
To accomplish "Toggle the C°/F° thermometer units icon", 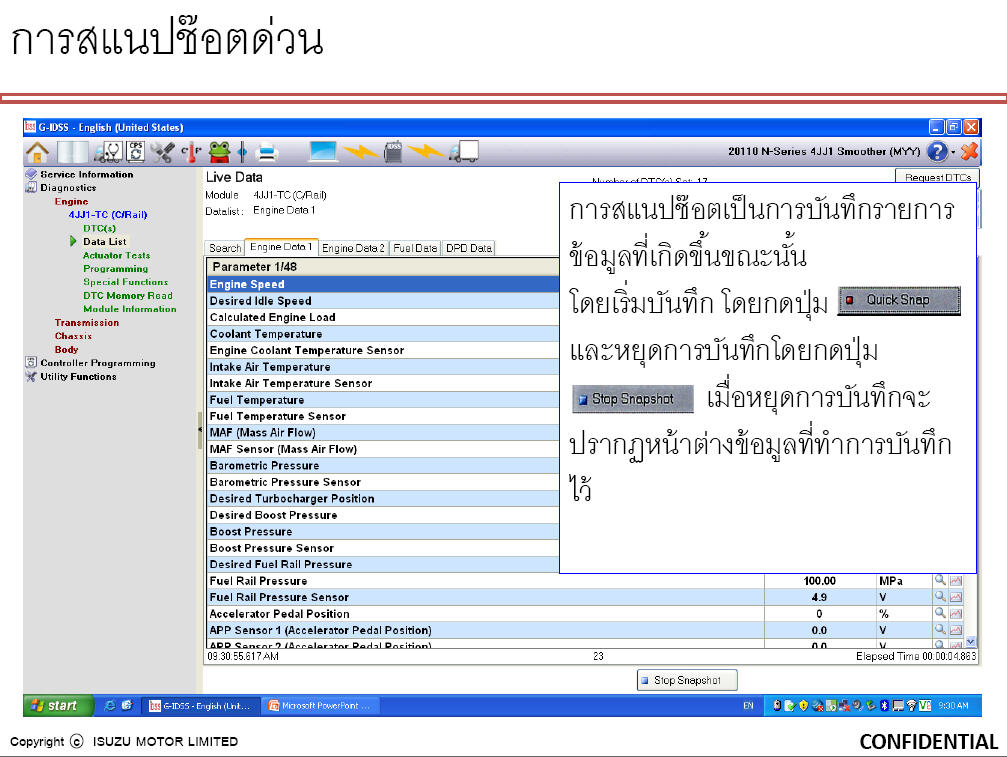I will tap(191, 152).
